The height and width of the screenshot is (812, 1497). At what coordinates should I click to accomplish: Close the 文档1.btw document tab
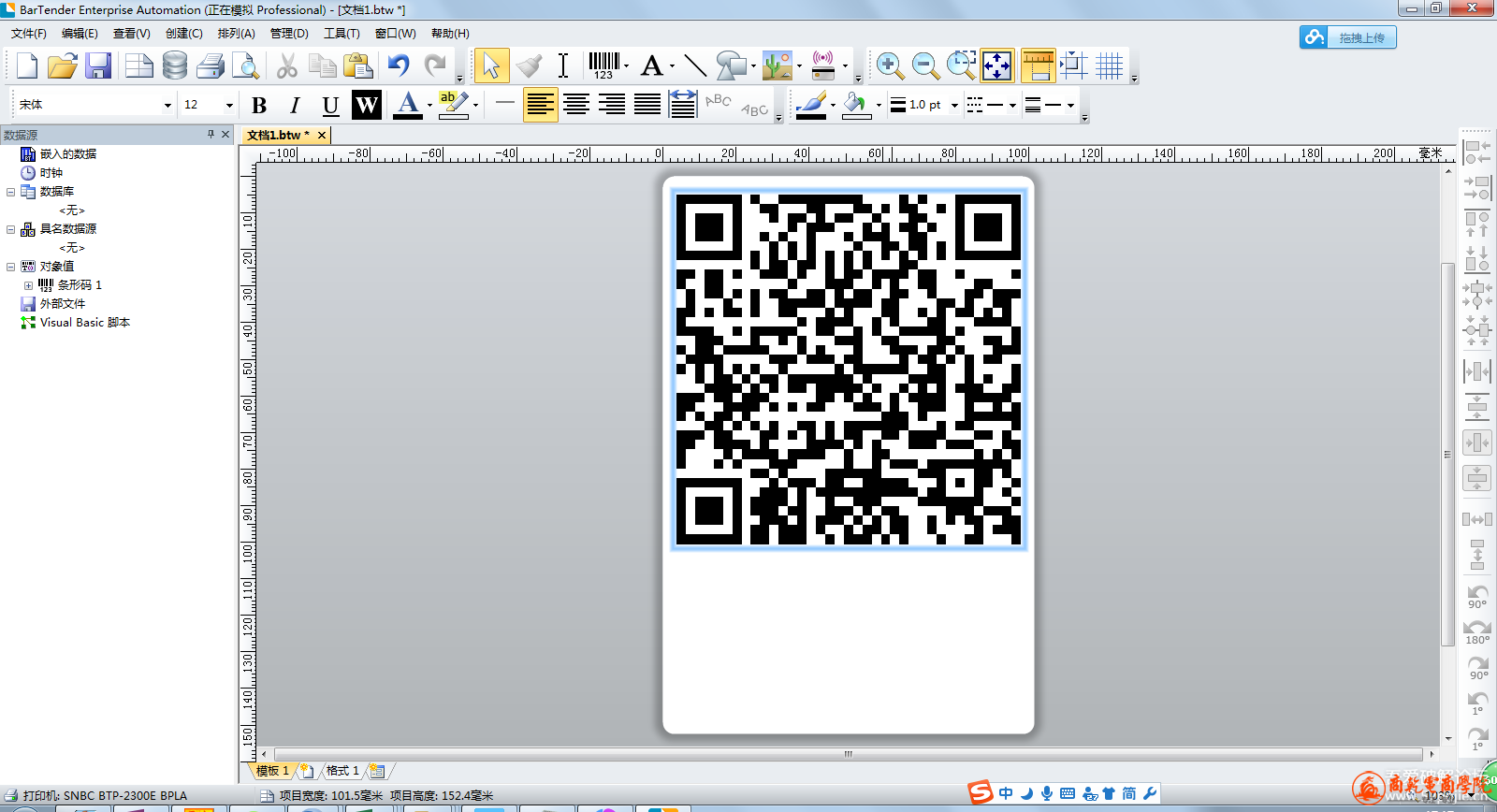[322, 136]
